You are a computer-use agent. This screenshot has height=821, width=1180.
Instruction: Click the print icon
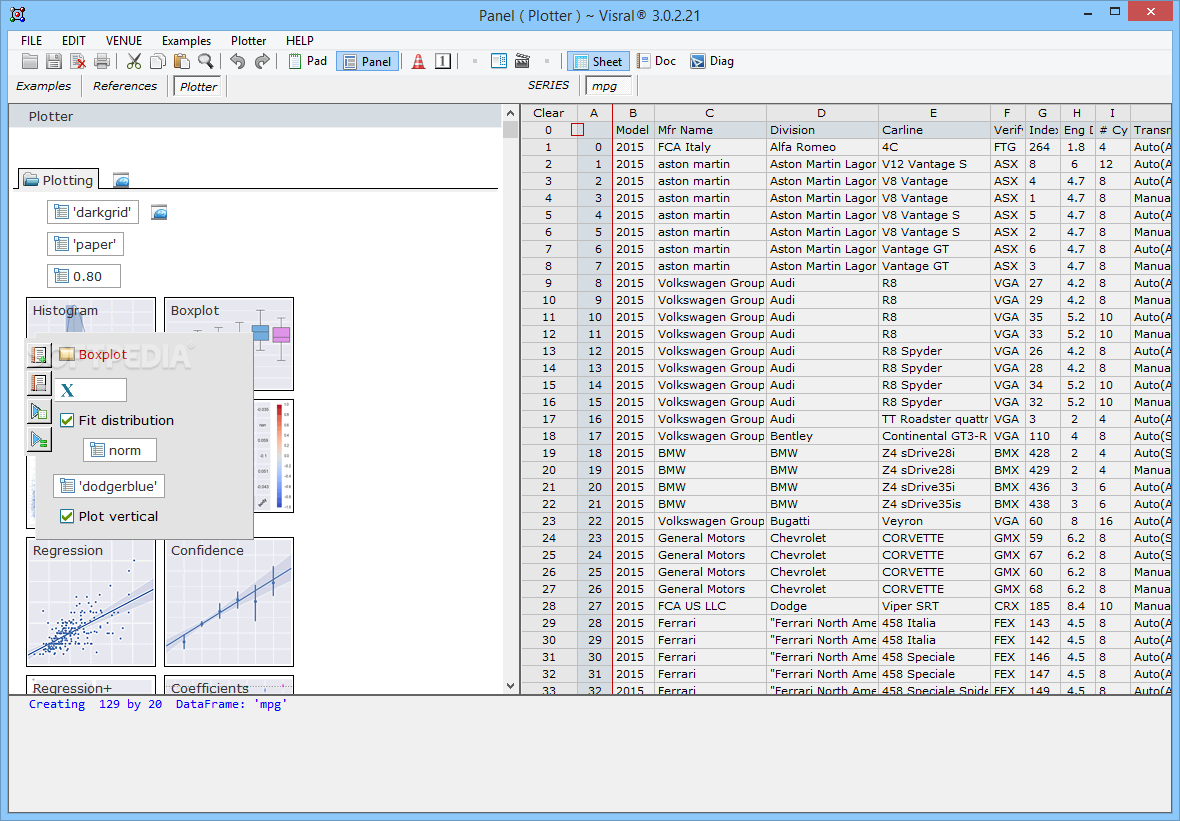tap(102, 62)
